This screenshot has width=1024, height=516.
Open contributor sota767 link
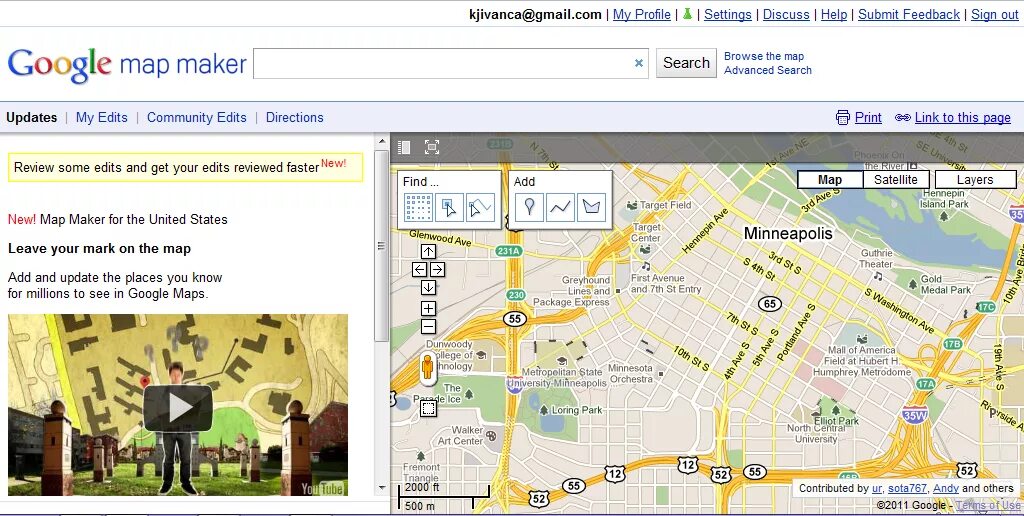907,488
